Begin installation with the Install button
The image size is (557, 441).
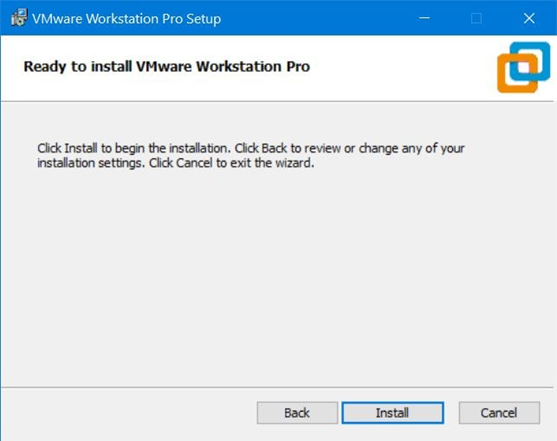pos(393,413)
